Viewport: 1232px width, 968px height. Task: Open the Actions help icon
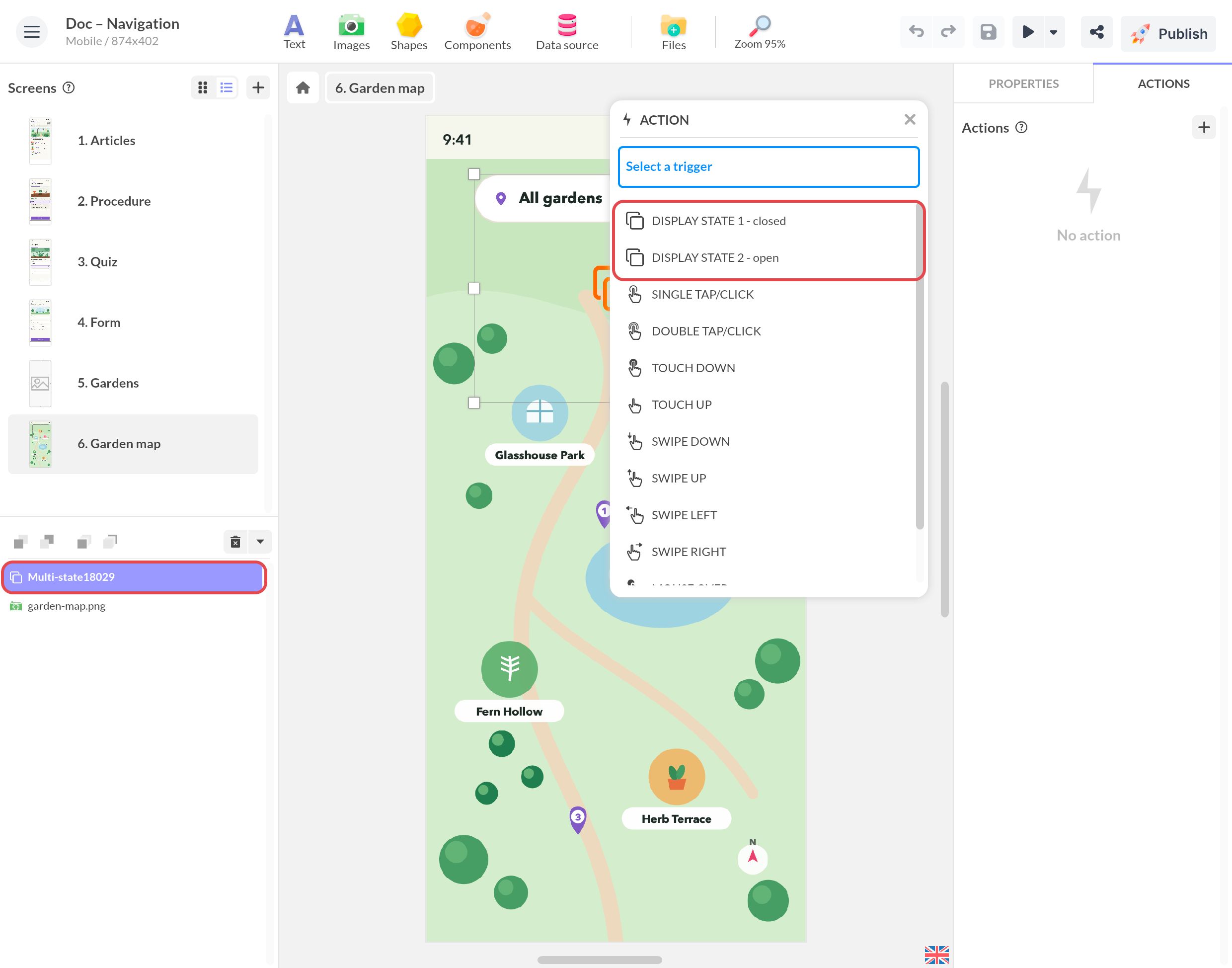[x=1021, y=128]
